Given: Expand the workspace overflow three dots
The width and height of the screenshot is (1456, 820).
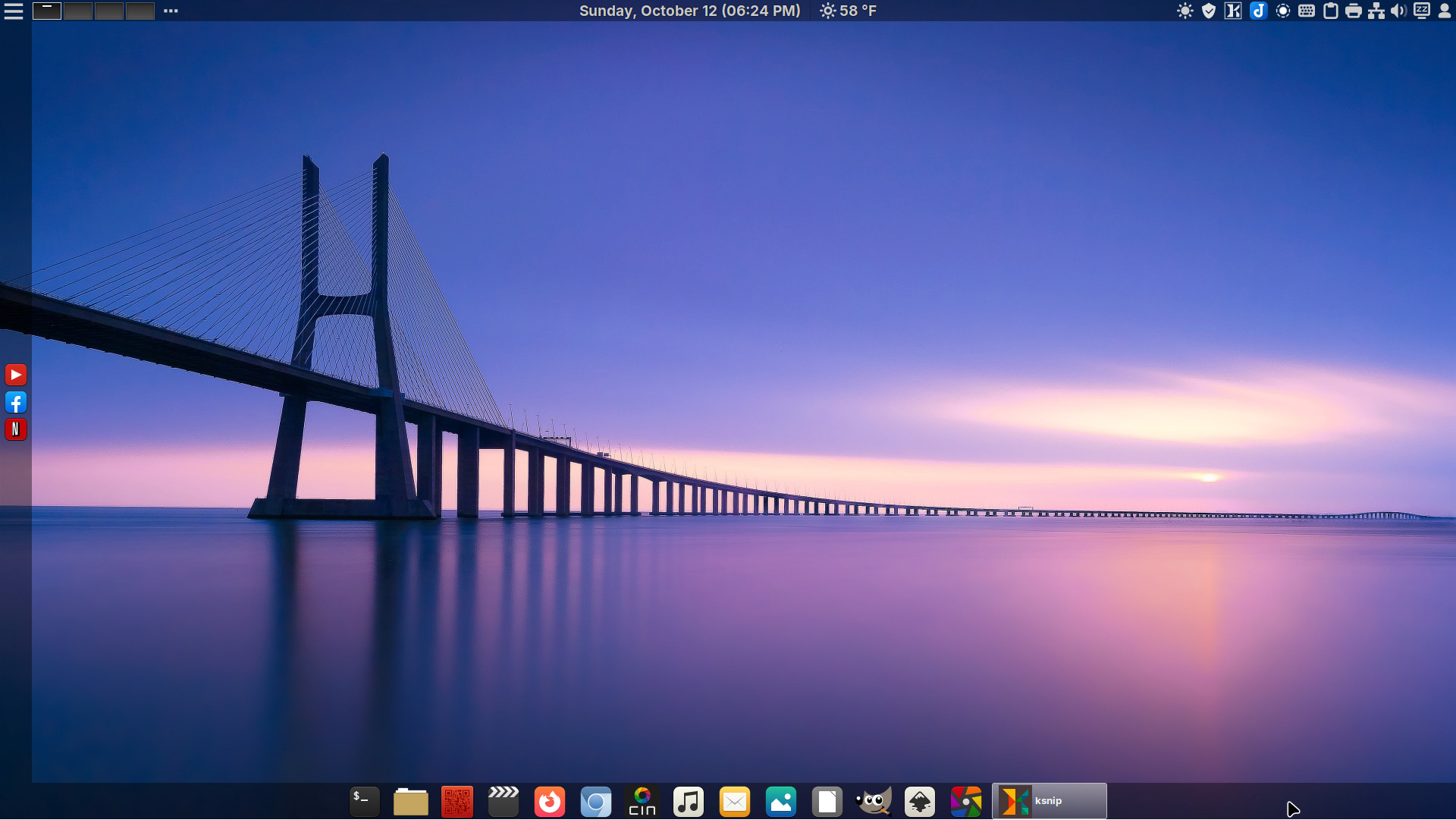Looking at the screenshot, I should [x=171, y=11].
